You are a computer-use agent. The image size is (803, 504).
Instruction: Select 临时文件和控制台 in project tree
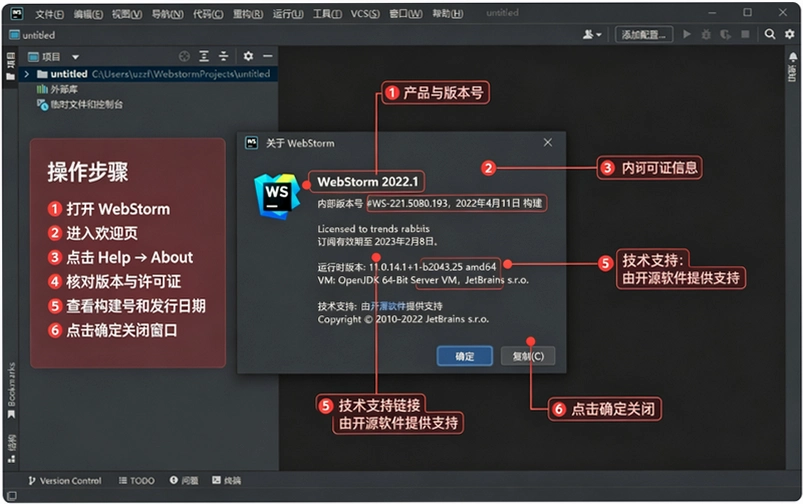coord(80,104)
